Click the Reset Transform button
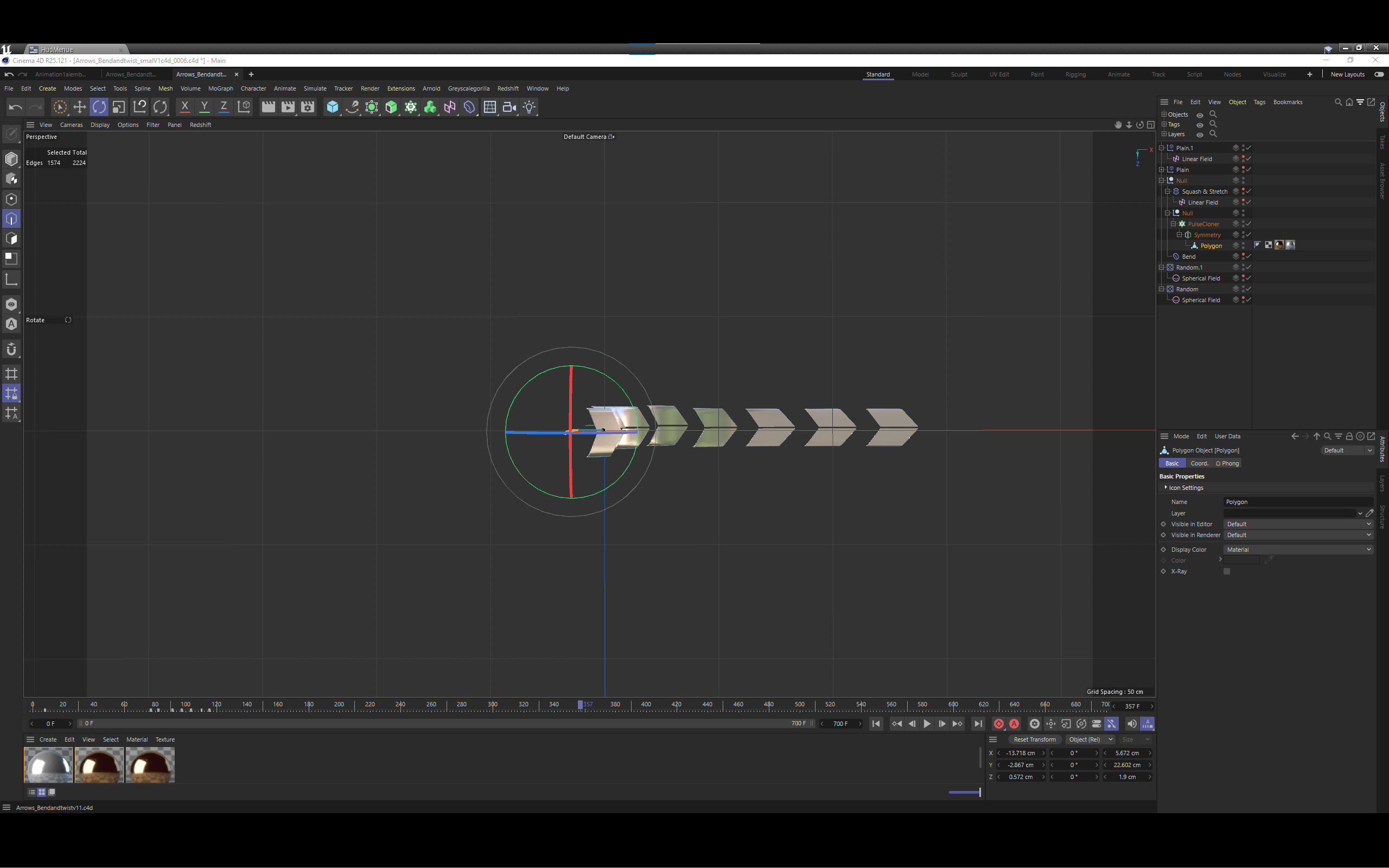 click(x=1034, y=739)
